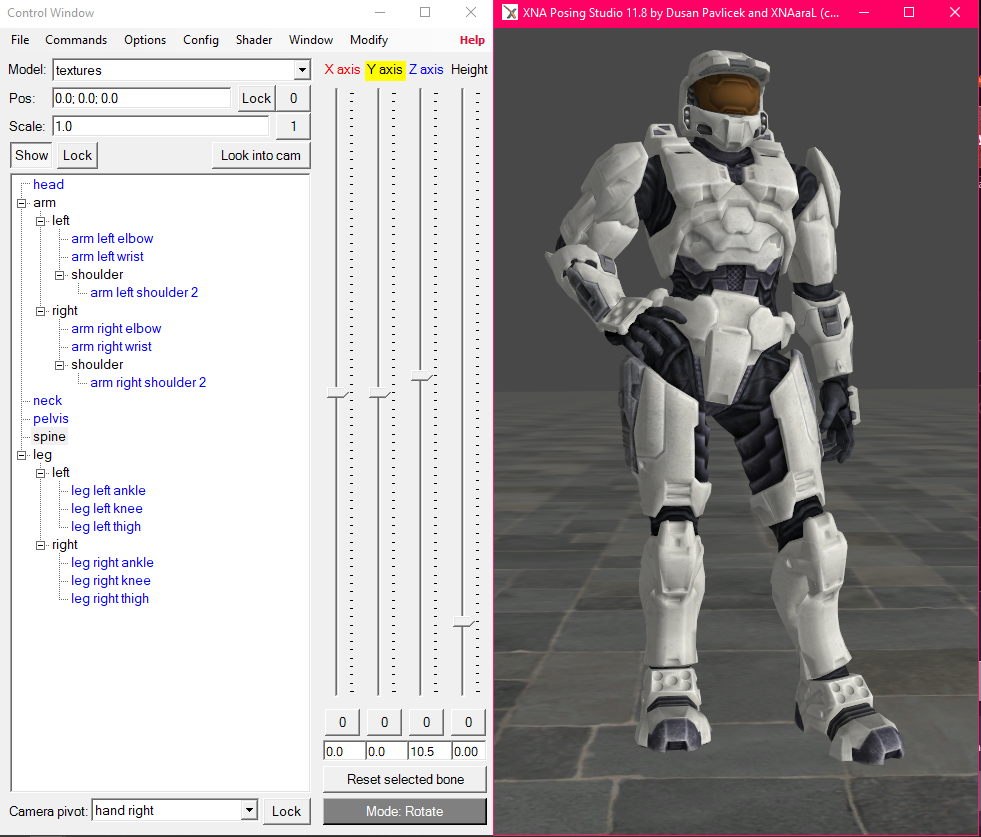This screenshot has height=837, width=981.
Task: Click Reset selected bone button
Action: (x=405, y=779)
